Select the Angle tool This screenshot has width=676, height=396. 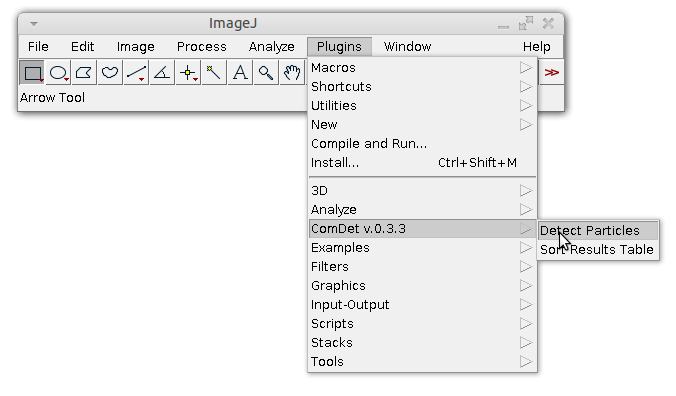162,73
